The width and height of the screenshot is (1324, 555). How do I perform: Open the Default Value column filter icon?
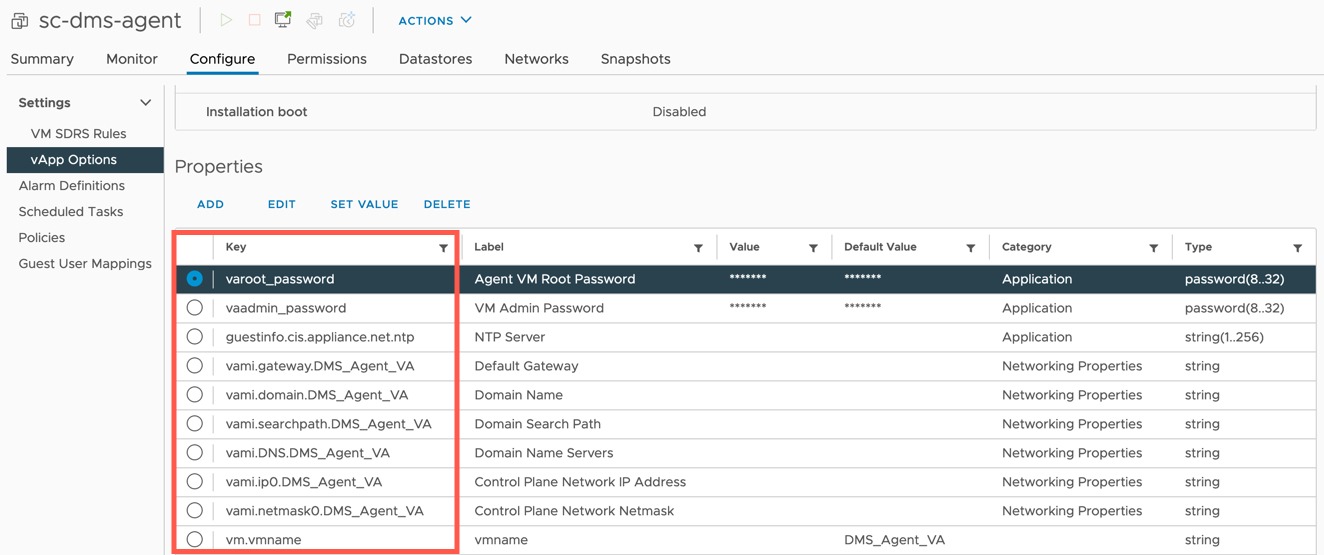970,248
